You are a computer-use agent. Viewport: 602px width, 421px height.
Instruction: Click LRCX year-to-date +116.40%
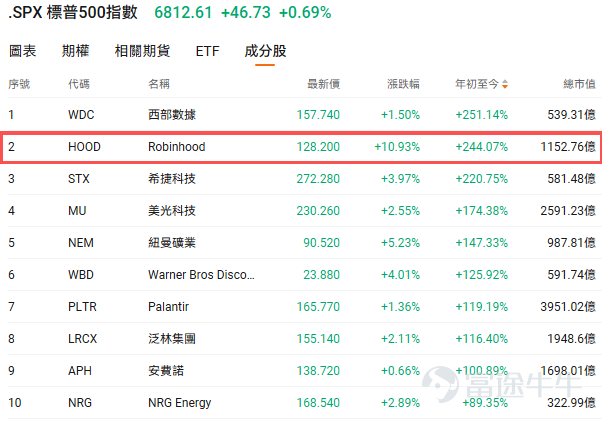tap(481, 338)
